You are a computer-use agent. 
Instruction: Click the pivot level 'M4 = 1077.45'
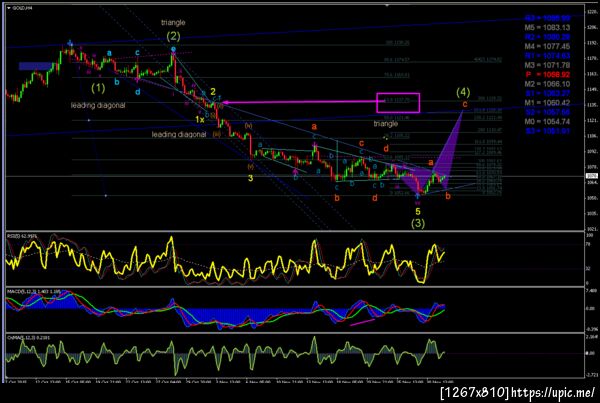point(547,46)
